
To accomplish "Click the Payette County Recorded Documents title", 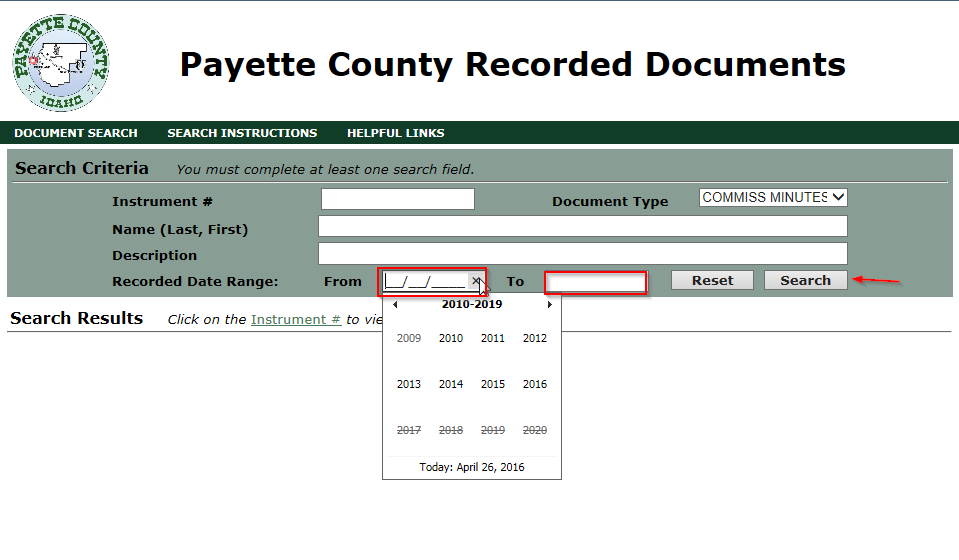I will coord(513,65).
